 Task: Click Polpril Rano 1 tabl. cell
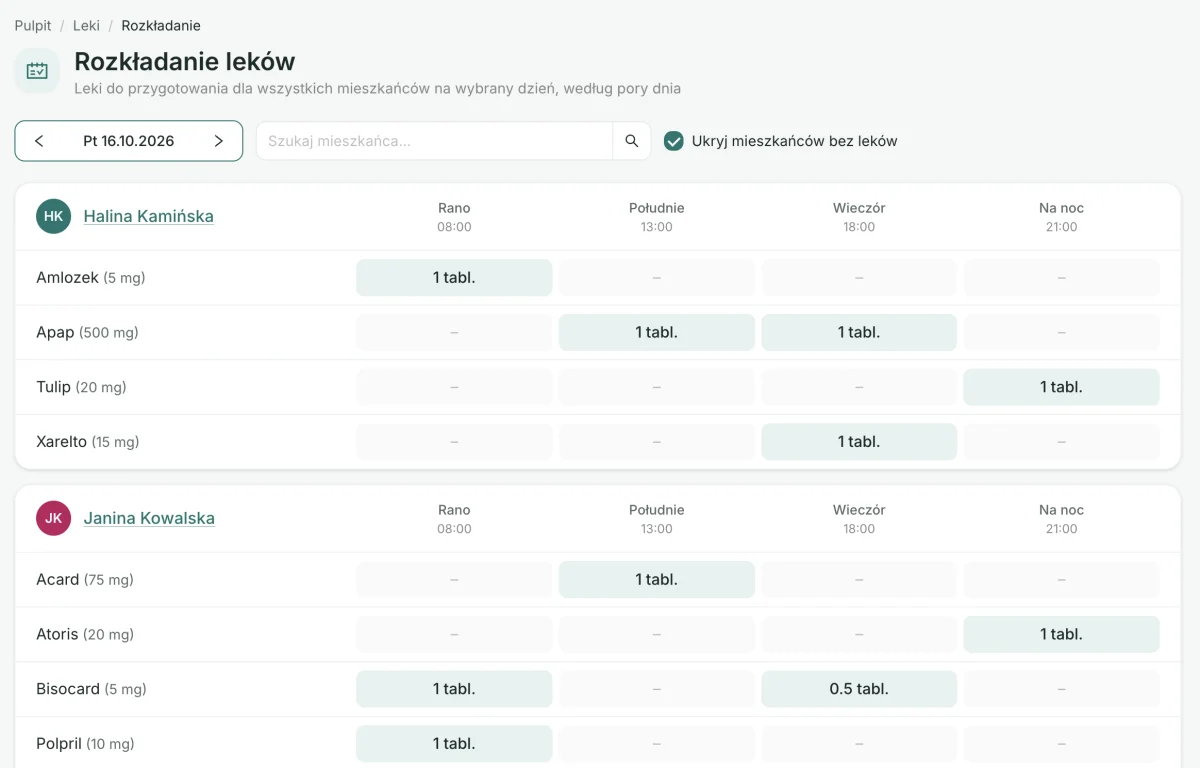(454, 744)
